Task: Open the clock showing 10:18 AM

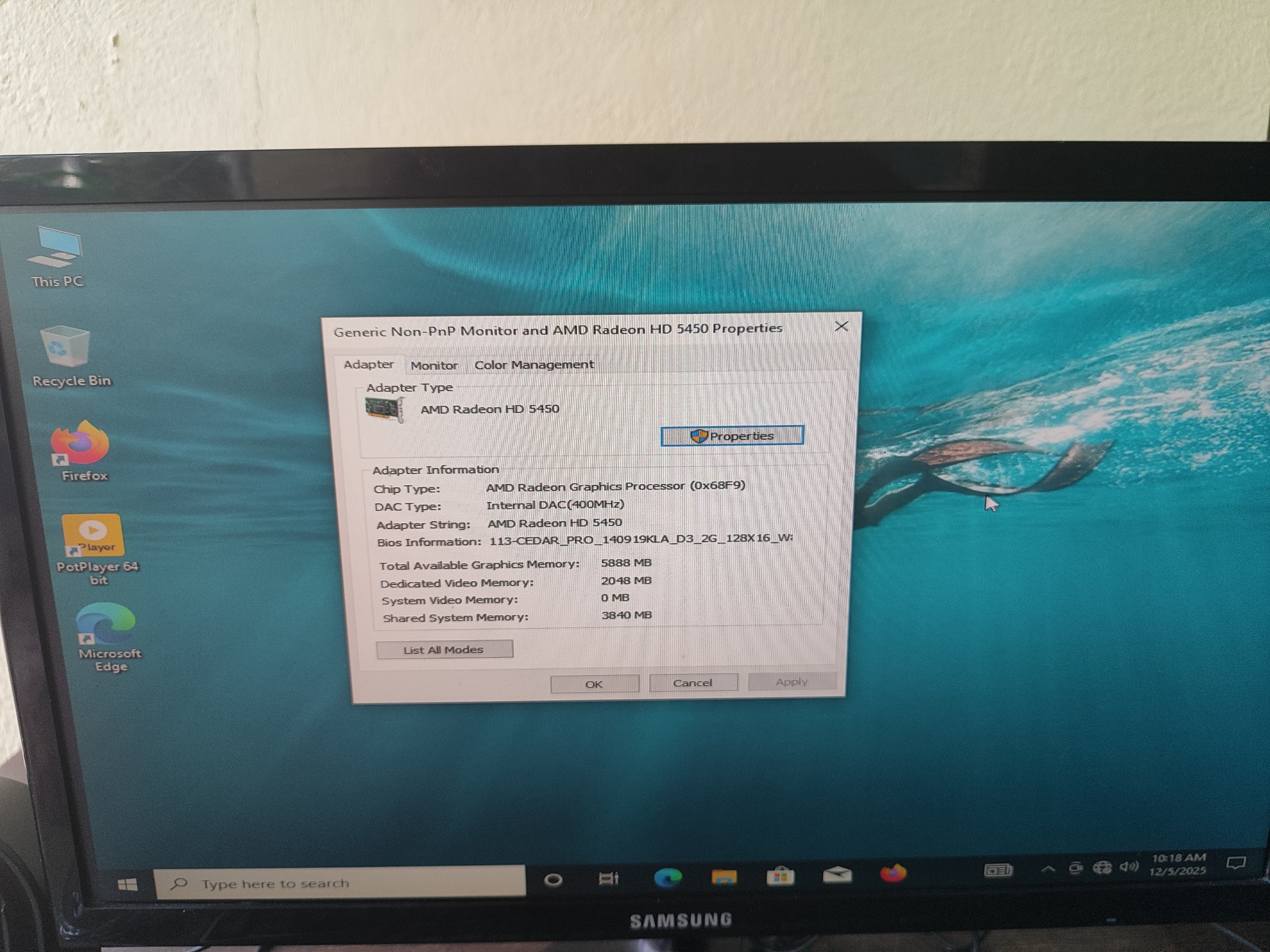Action: pyautogui.click(x=1178, y=864)
